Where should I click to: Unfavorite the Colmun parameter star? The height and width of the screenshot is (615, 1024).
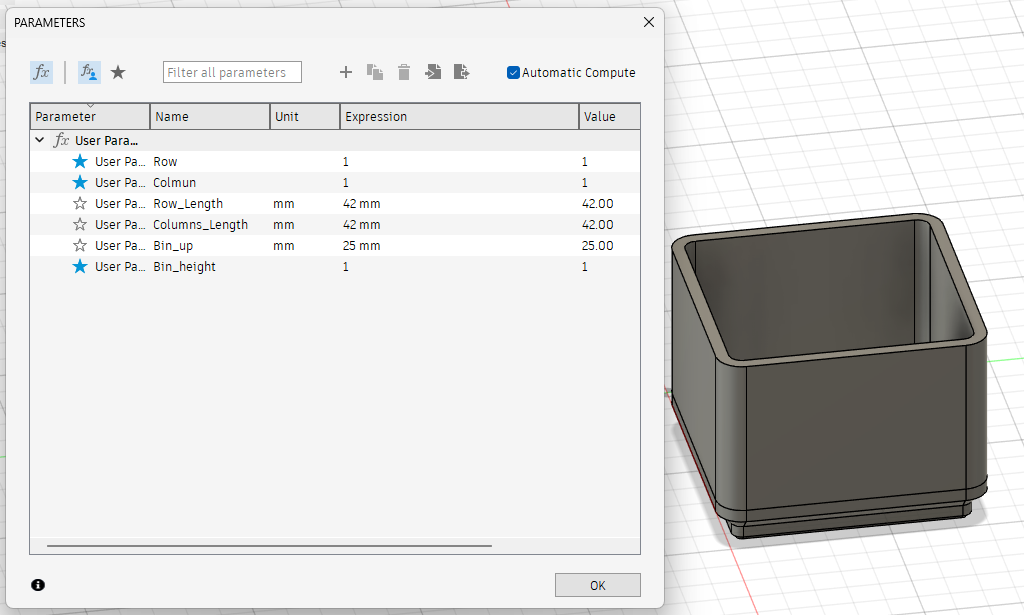tap(80, 182)
